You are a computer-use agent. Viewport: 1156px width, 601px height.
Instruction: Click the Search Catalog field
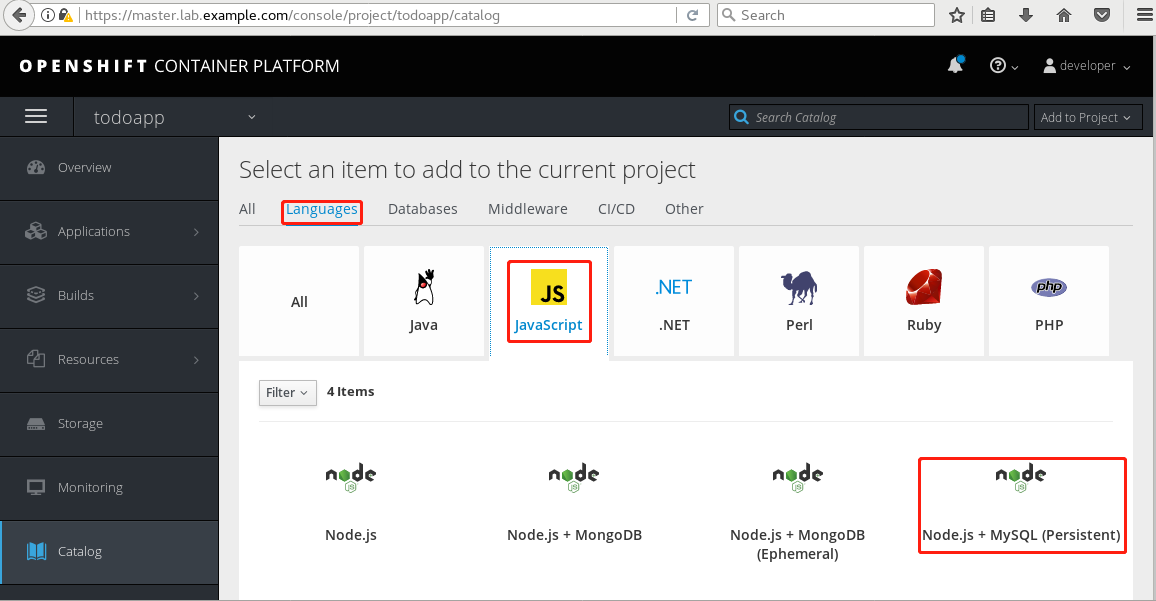point(879,117)
